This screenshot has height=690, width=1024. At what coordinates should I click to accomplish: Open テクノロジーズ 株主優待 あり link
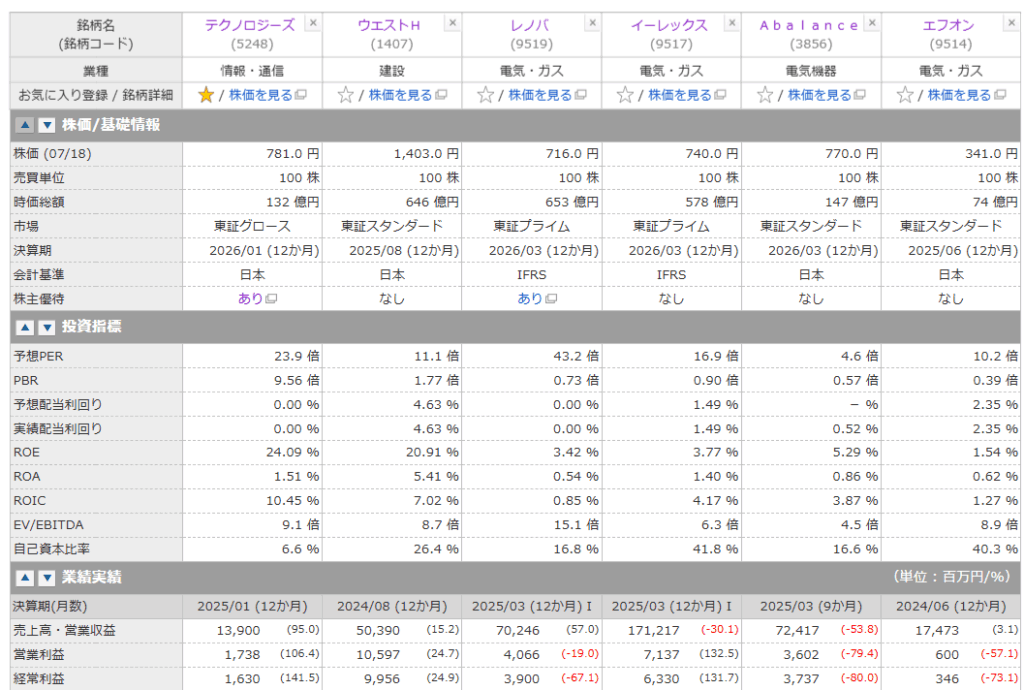pyautogui.click(x=251, y=298)
